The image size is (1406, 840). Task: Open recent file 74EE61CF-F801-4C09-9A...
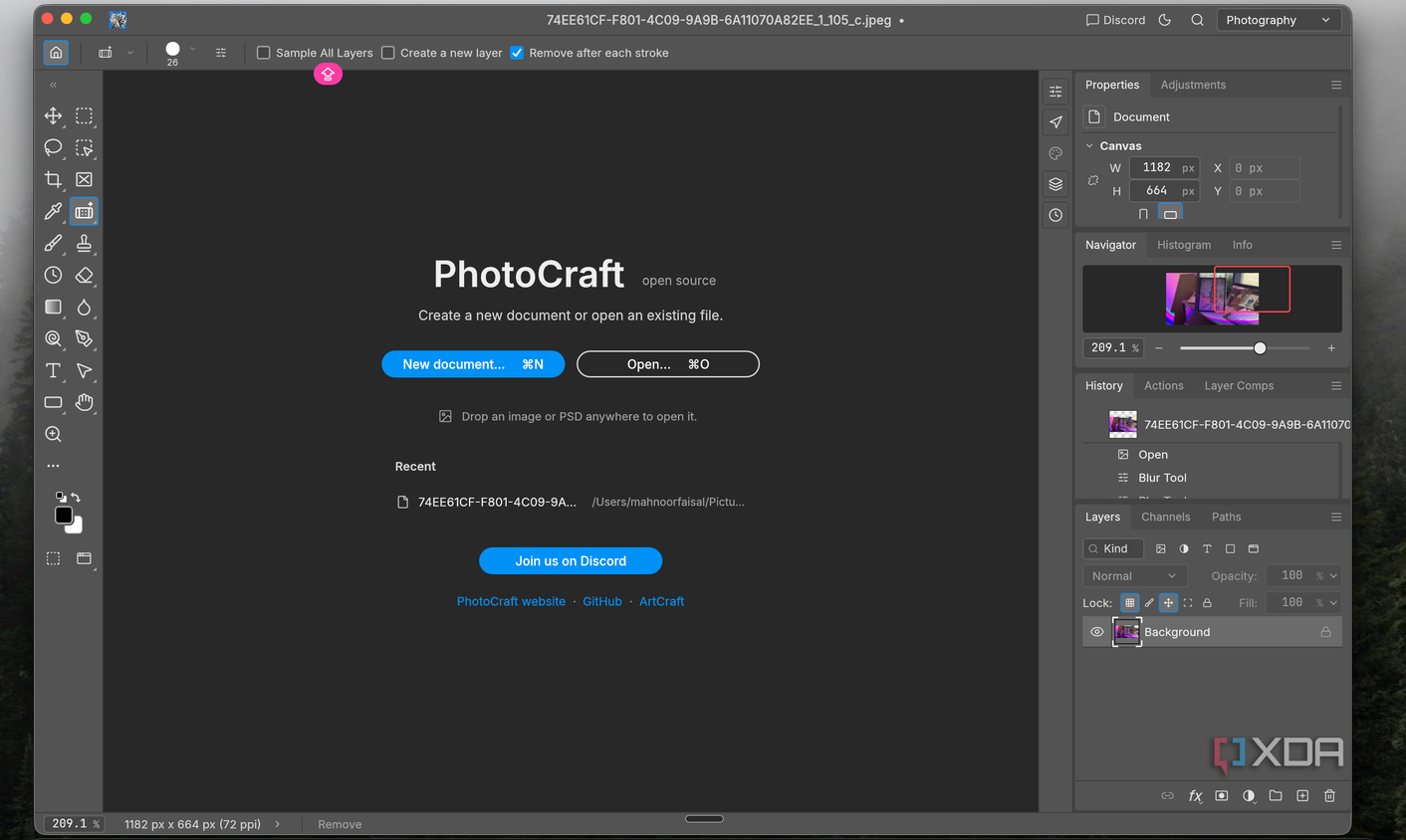(571, 503)
